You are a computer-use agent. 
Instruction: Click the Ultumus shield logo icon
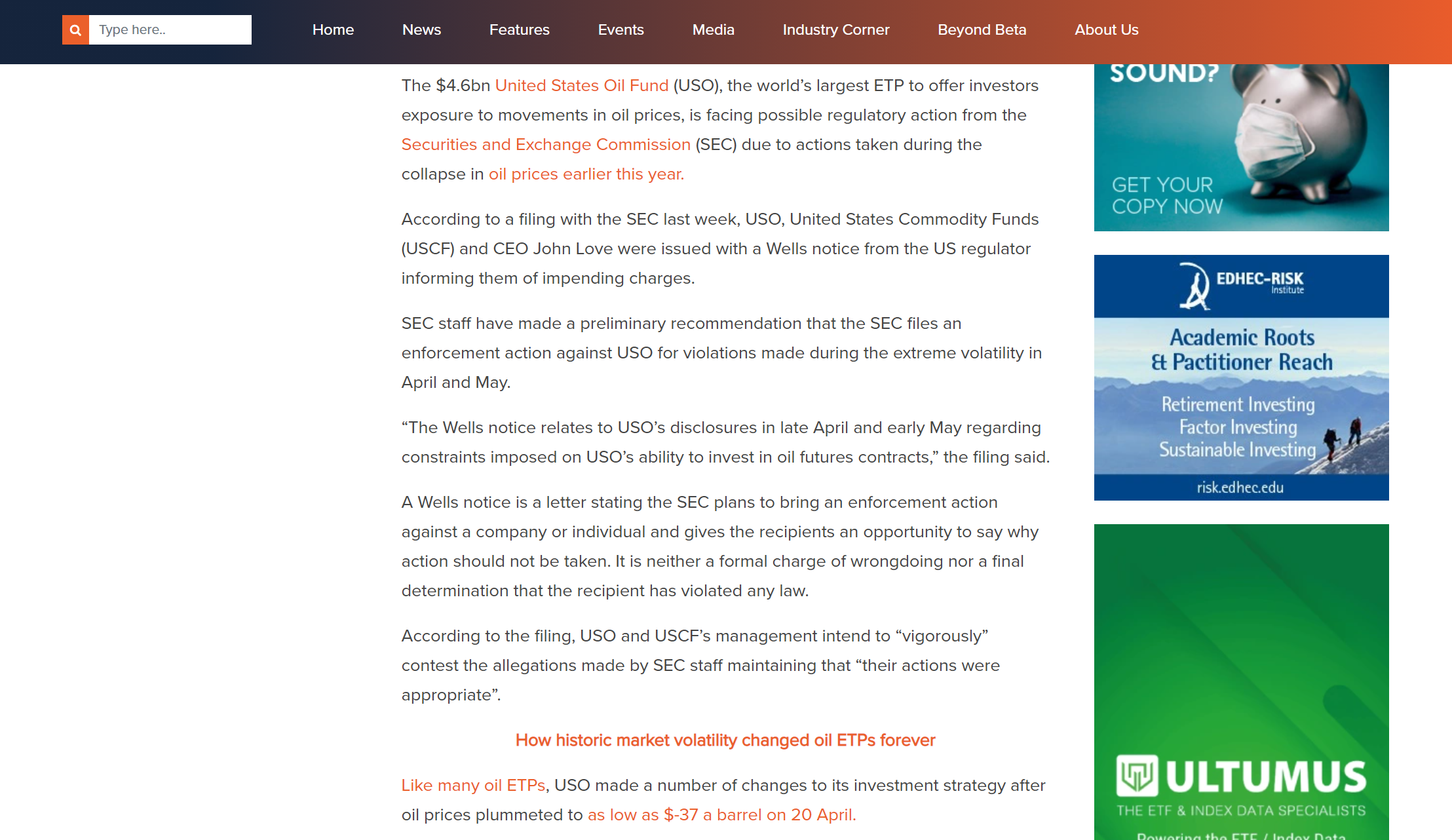pos(1137,775)
